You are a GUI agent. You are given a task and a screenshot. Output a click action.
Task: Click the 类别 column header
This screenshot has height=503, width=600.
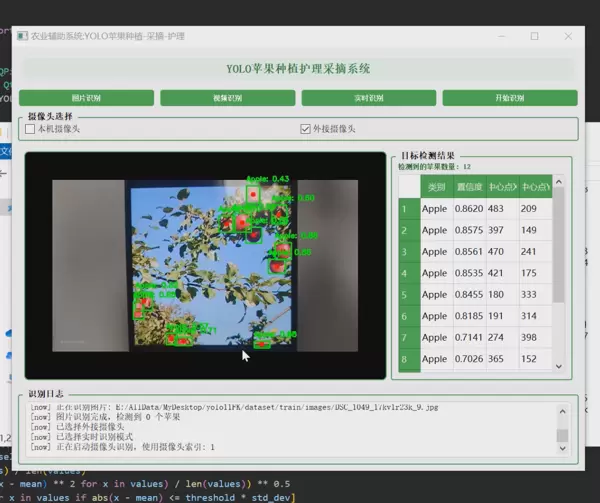point(436,186)
